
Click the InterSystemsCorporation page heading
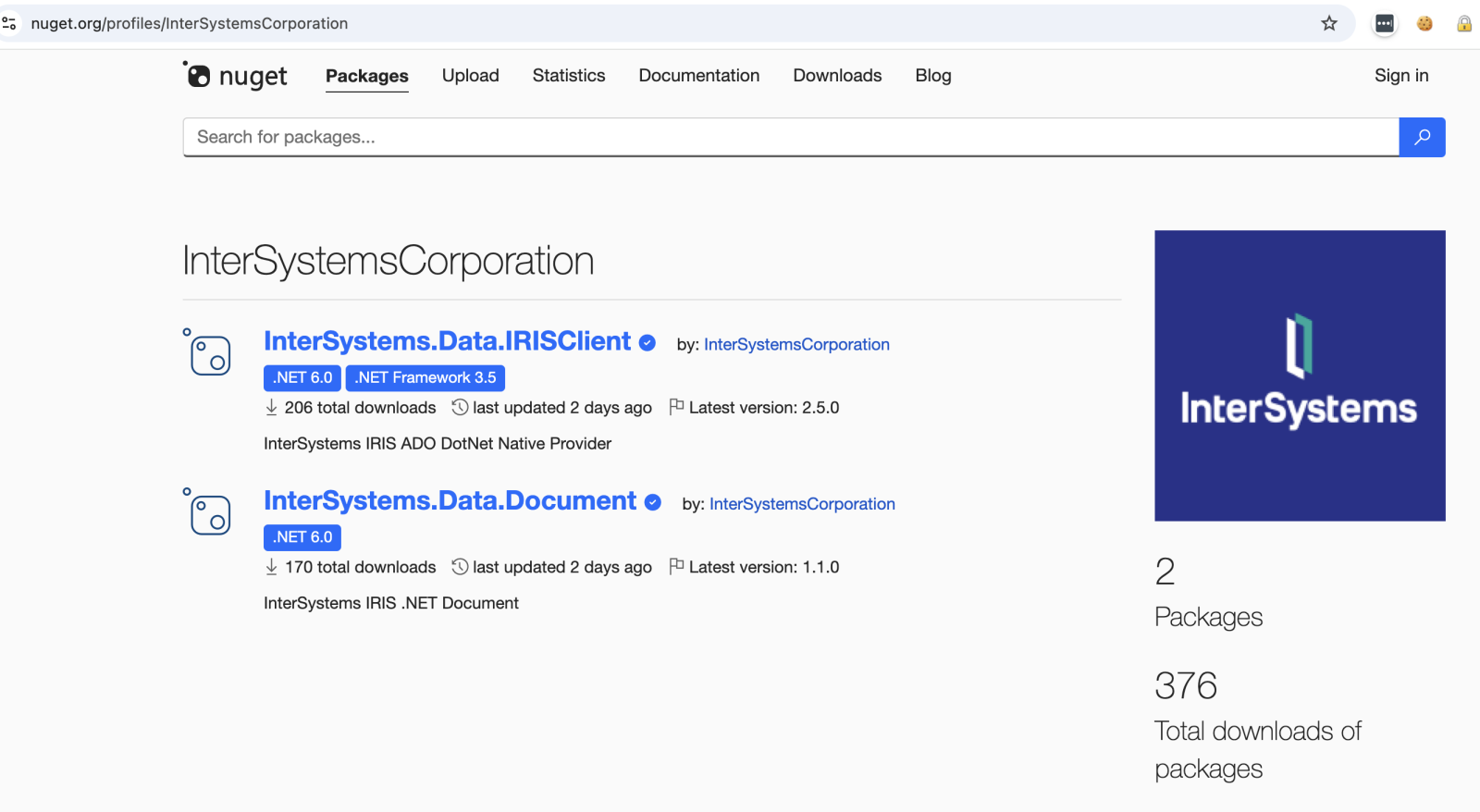388,261
